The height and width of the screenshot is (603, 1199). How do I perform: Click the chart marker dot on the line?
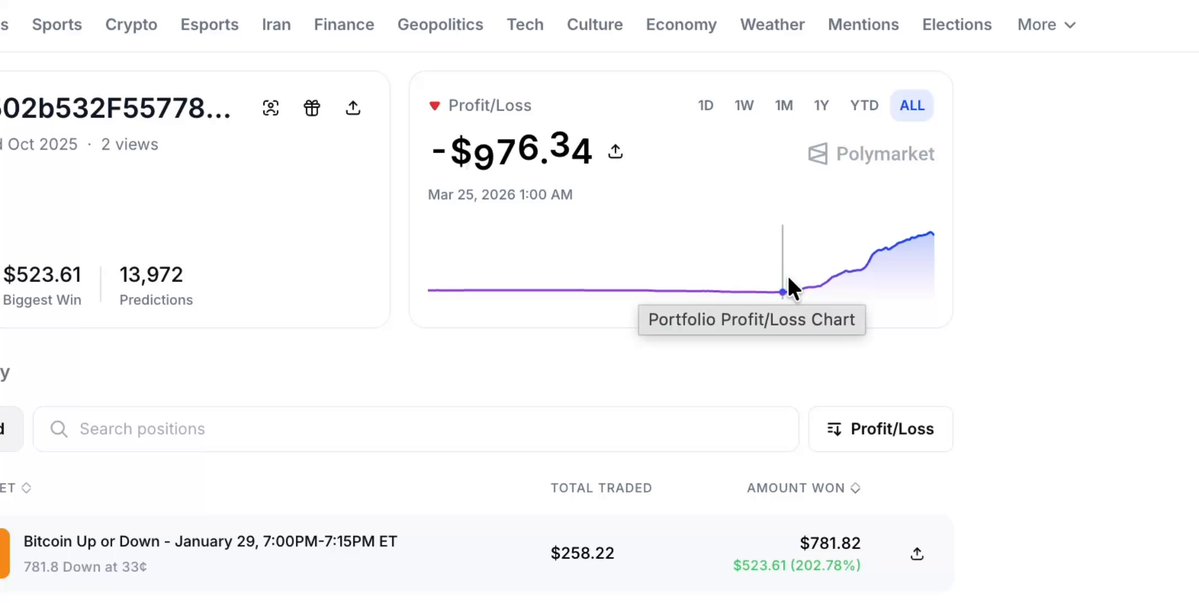coord(782,292)
